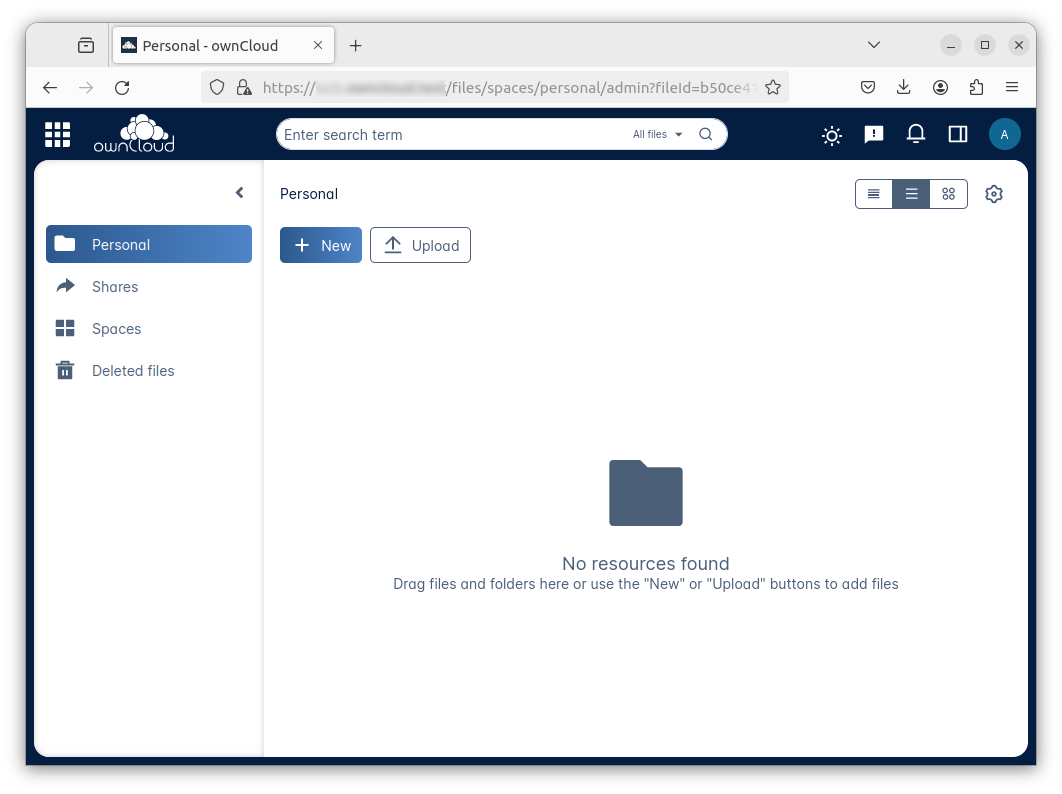This screenshot has height=794, width=1062.
Task: Open the notifications bell
Action: (x=915, y=134)
